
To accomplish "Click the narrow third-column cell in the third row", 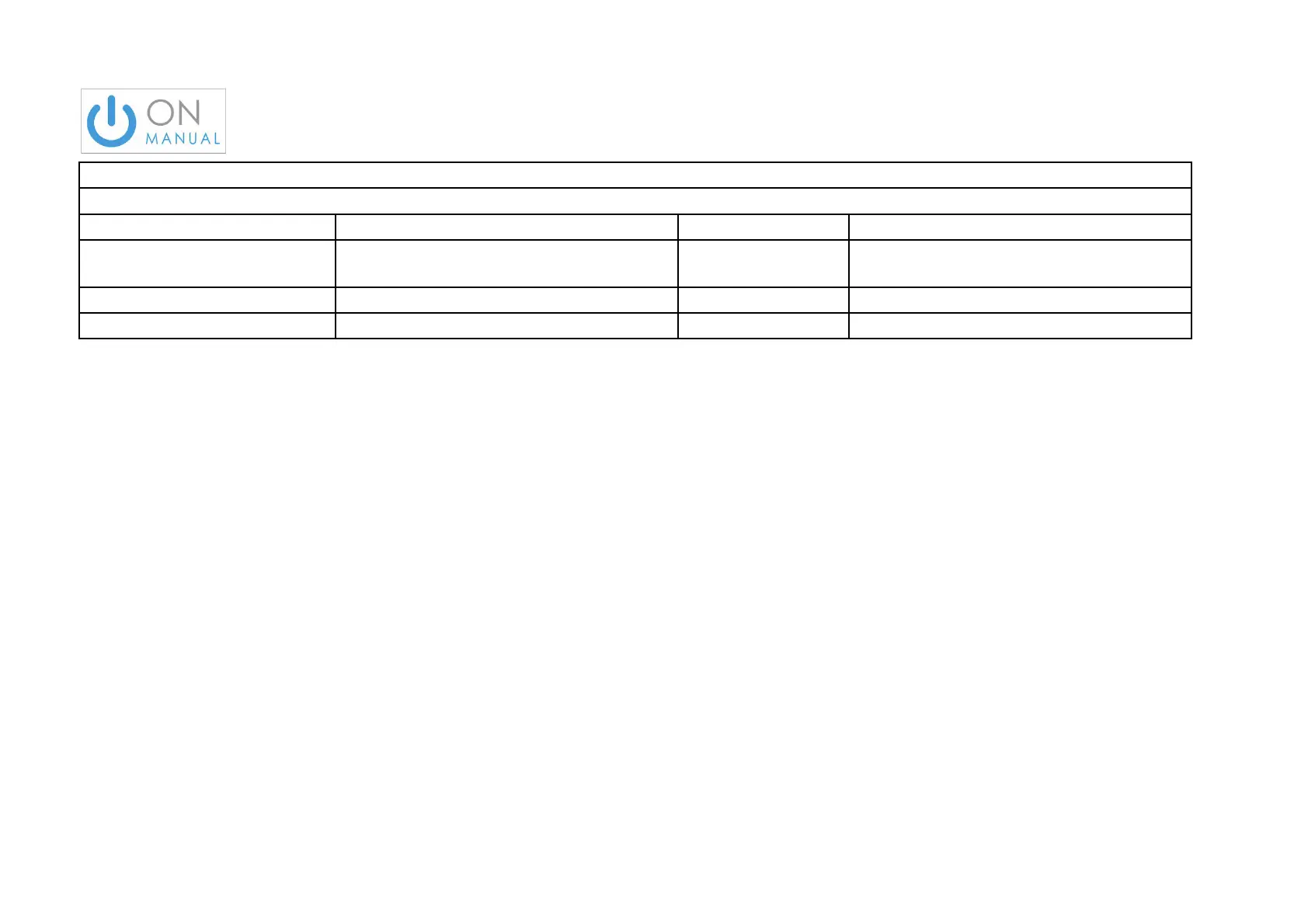I will (x=764, y=227).
